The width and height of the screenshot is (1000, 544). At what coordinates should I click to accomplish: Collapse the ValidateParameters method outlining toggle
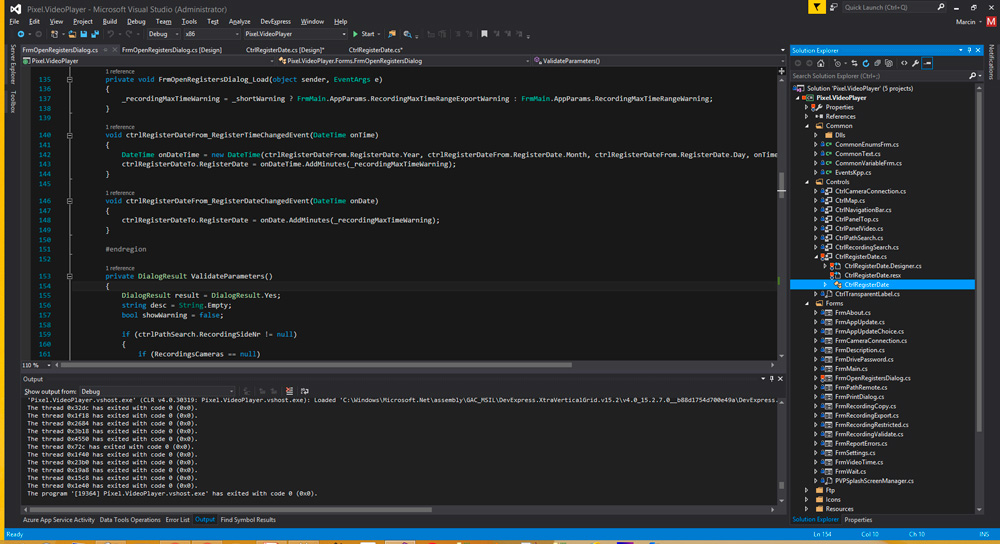point(70,277)
